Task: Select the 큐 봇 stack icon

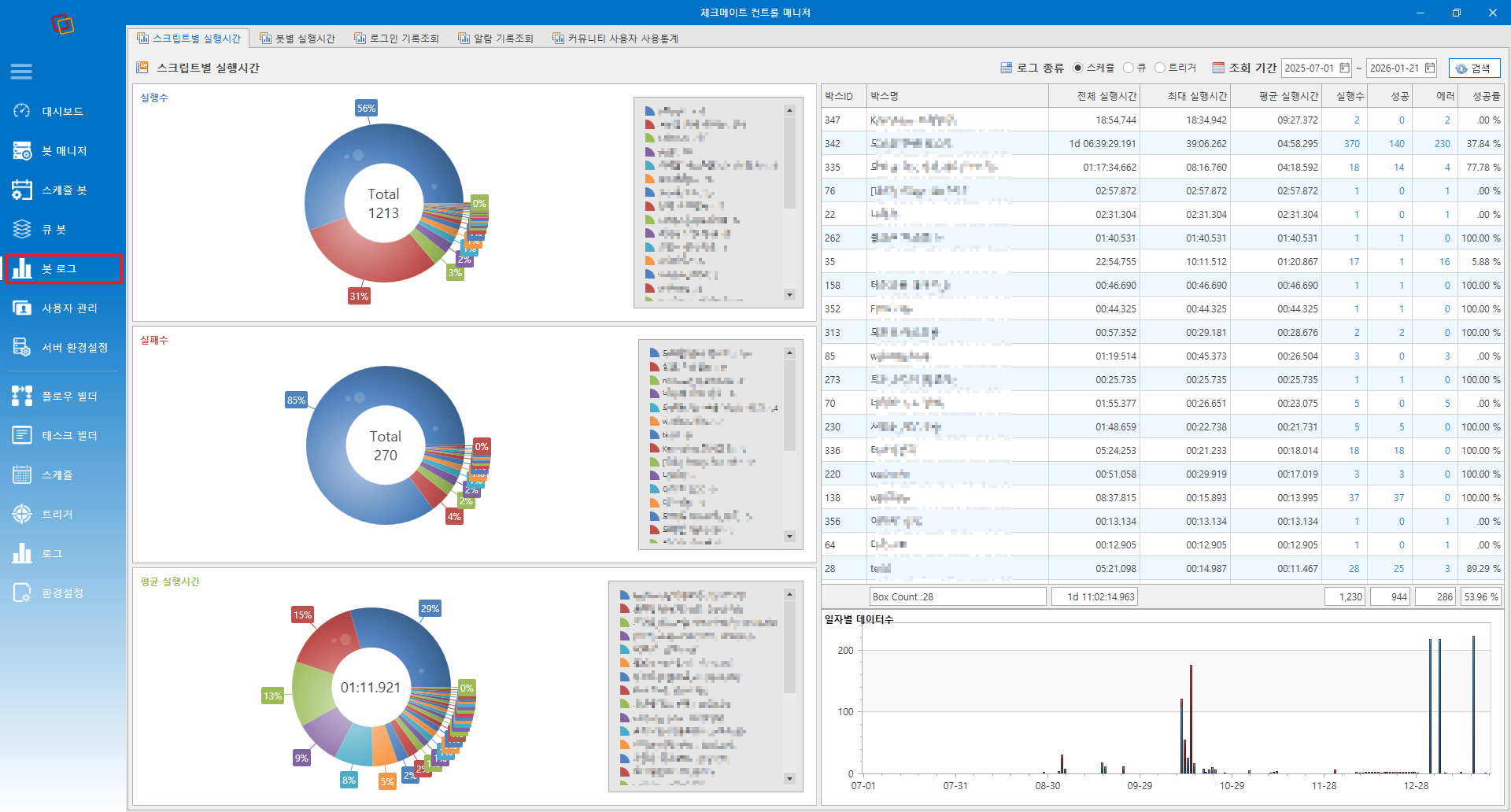Action: pos(22,229)
